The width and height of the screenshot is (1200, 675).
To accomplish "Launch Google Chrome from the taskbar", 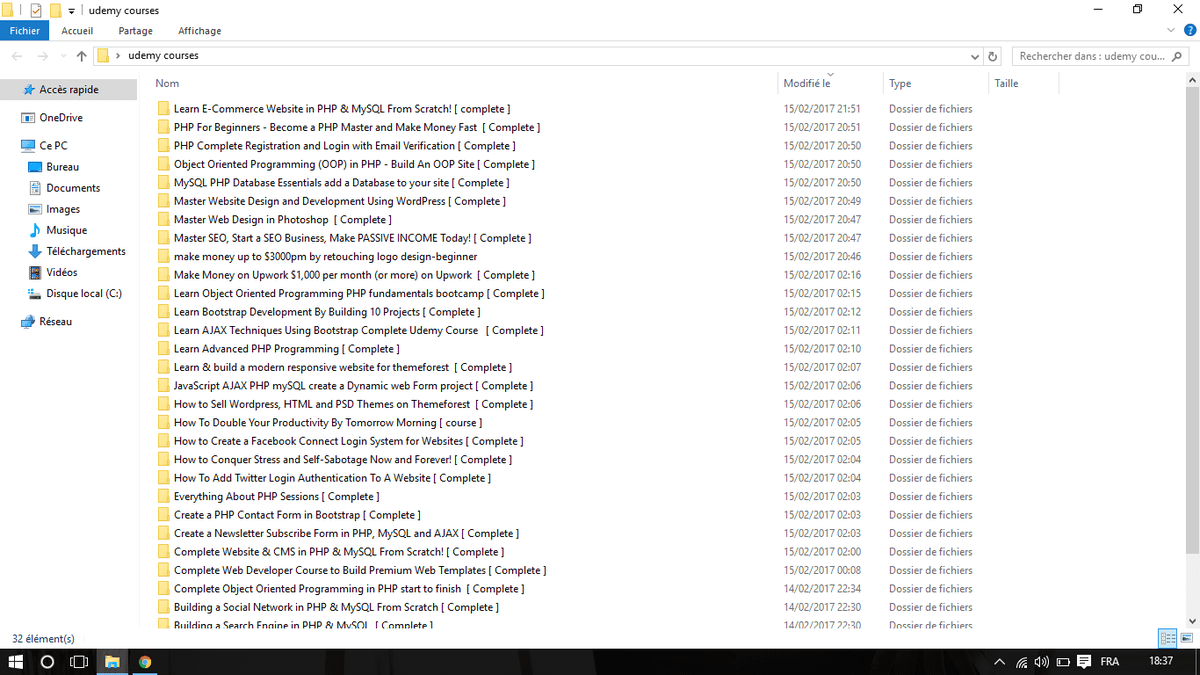I will [x=145, y=662].
